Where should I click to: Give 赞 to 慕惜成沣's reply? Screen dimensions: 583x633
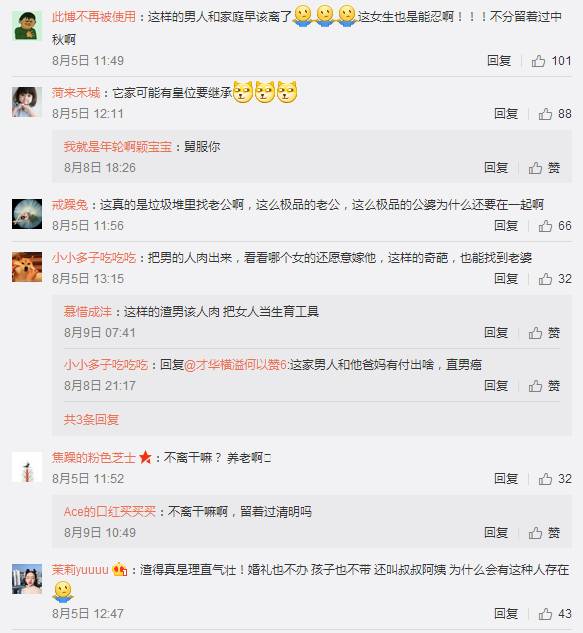(x=544, y=333)
